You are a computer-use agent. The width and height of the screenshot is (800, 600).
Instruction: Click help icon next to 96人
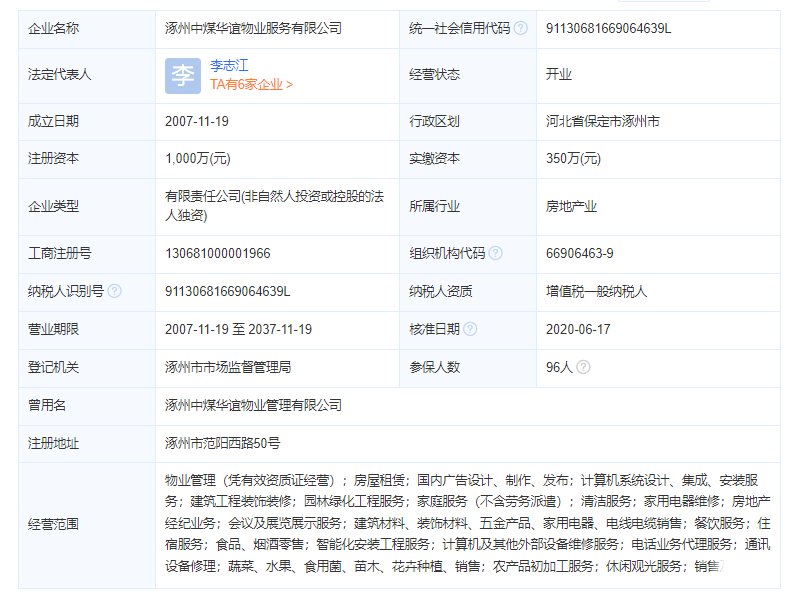pyautogui.click(x=583, y=367)
